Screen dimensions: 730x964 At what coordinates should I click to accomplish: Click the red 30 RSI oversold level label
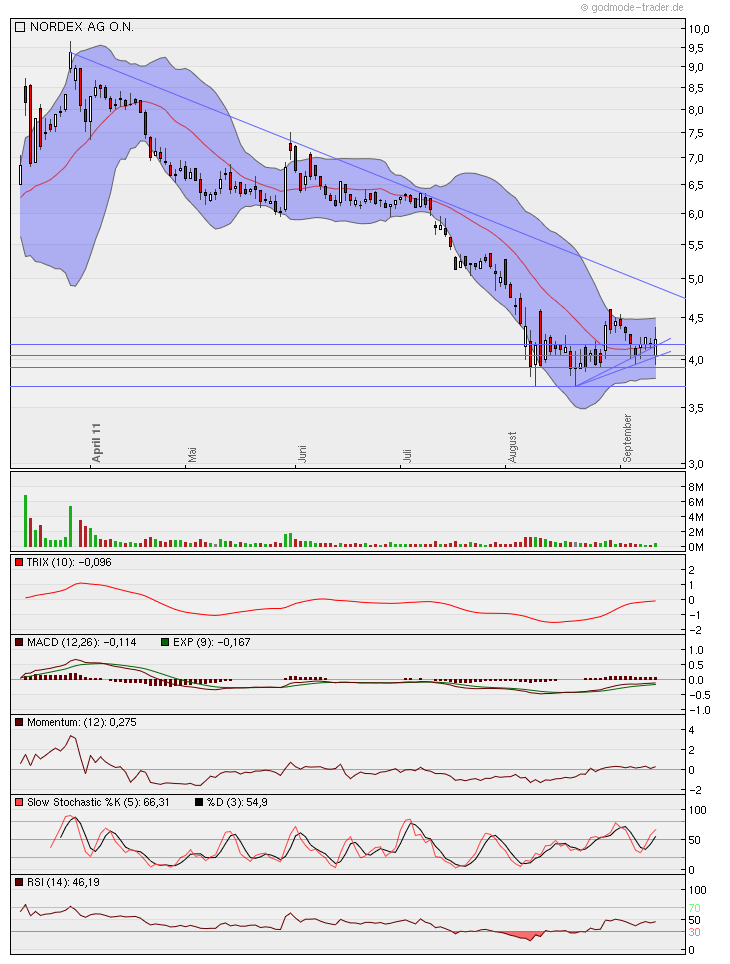click(694, 932)
